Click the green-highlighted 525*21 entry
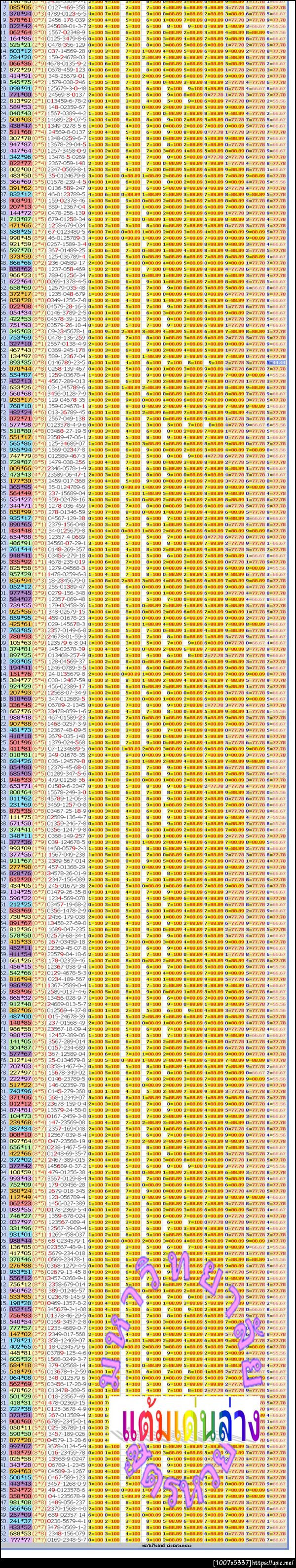296x1568 pixels. point(20,44)
